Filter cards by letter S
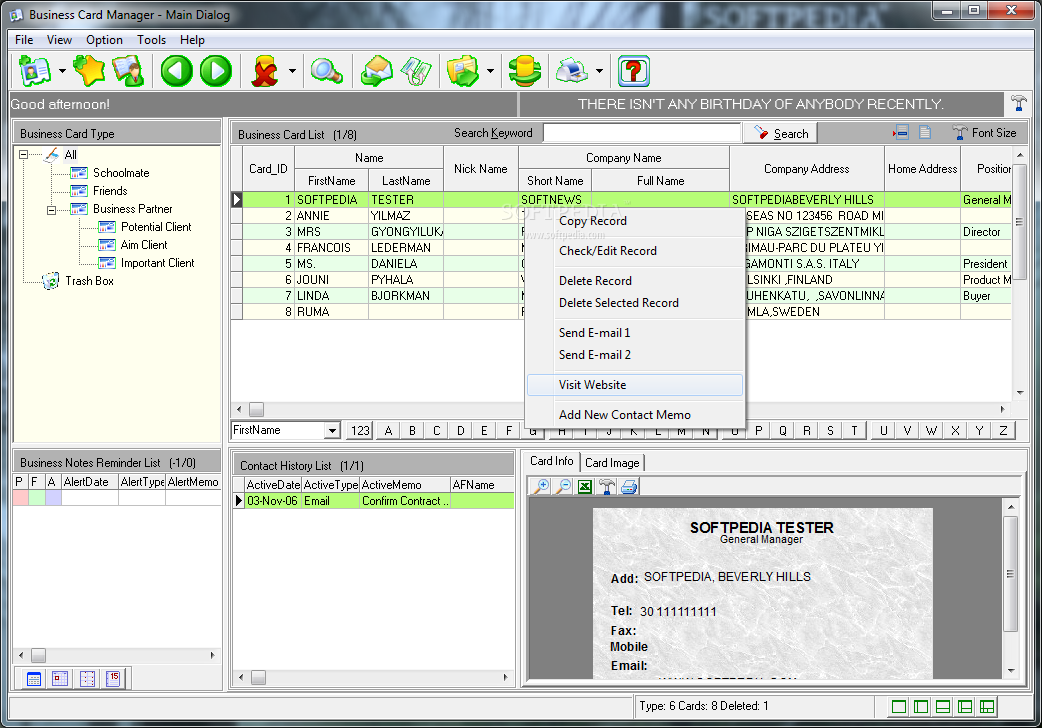The height and width of the screenshot is (728, 1042). click(830, 431)
